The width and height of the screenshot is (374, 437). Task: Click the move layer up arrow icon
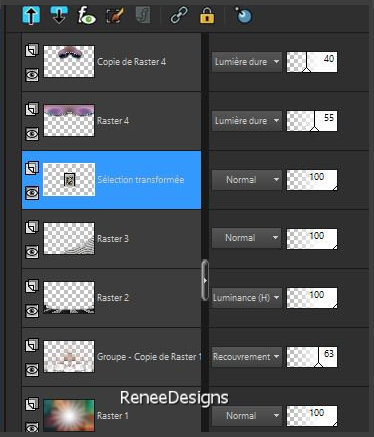click(x=31, y=16)
